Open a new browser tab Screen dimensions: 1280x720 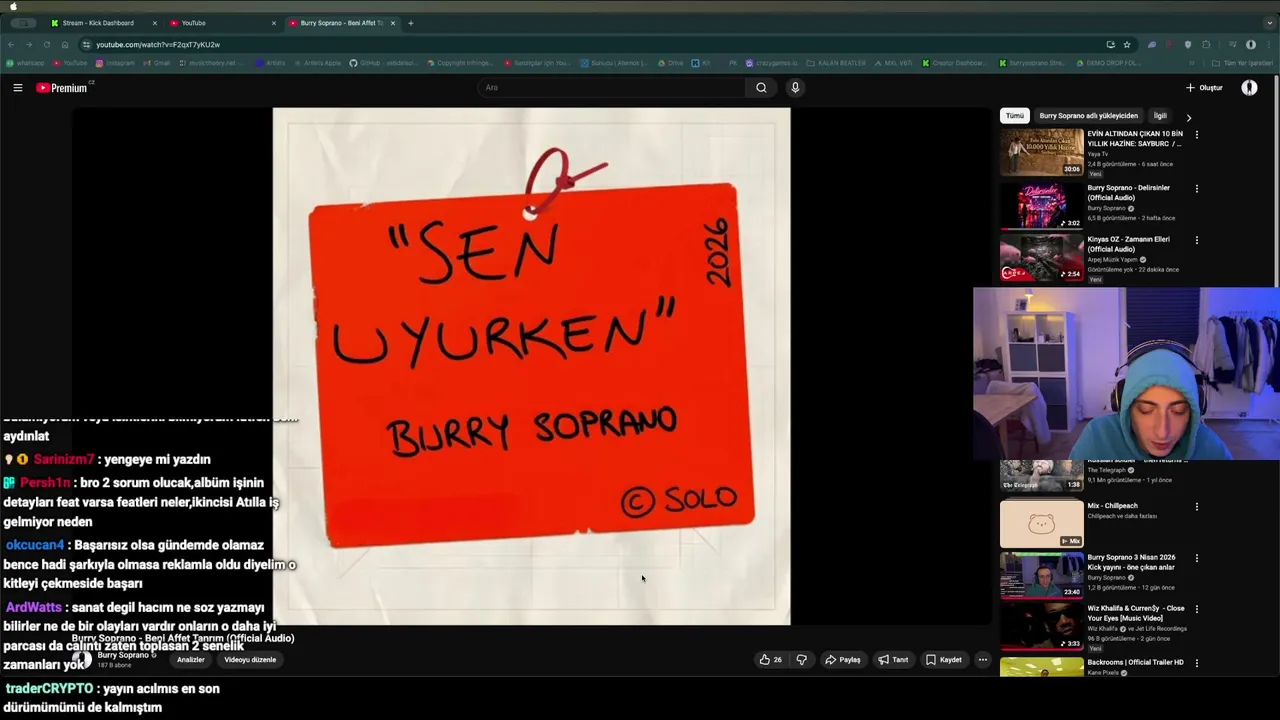[410, 23]
